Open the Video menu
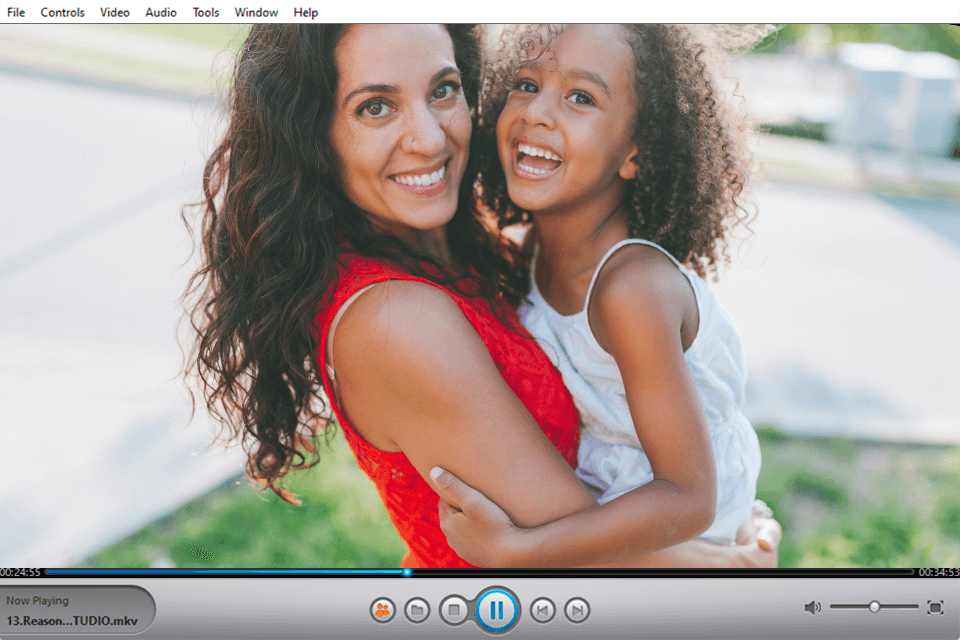960x640 pixels. tap(113, 12)
